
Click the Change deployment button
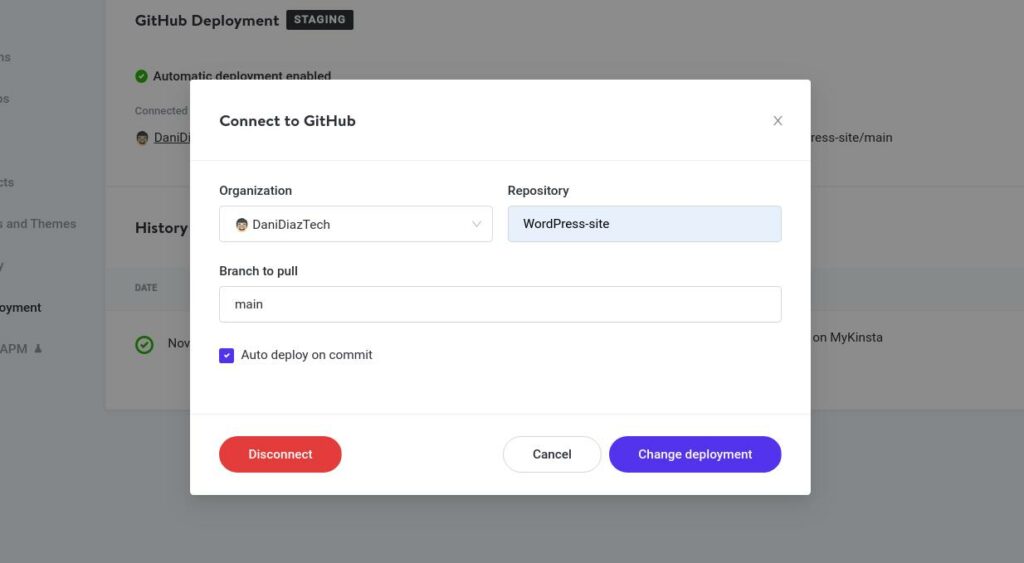tap(695, 454)
